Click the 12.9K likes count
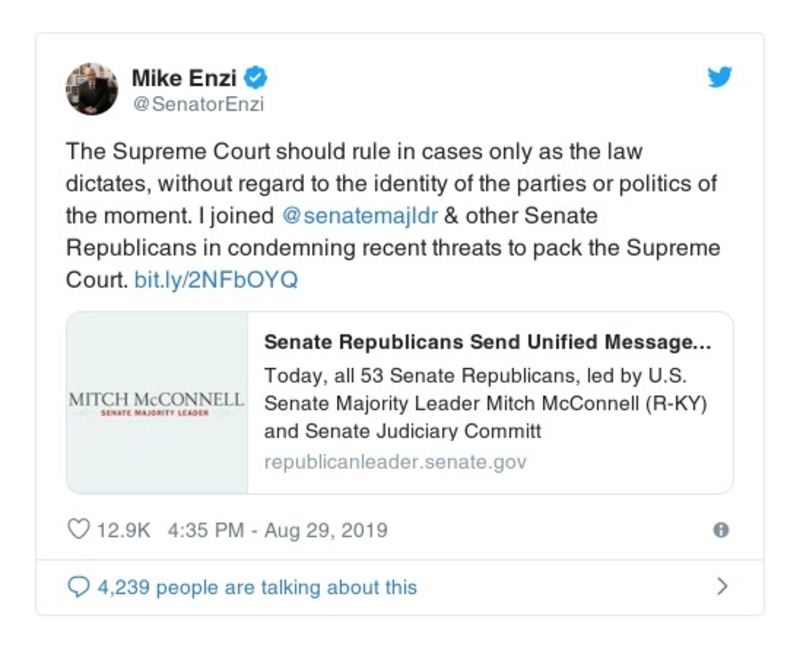The image size is (800, 654). click(x=123, y=530)
